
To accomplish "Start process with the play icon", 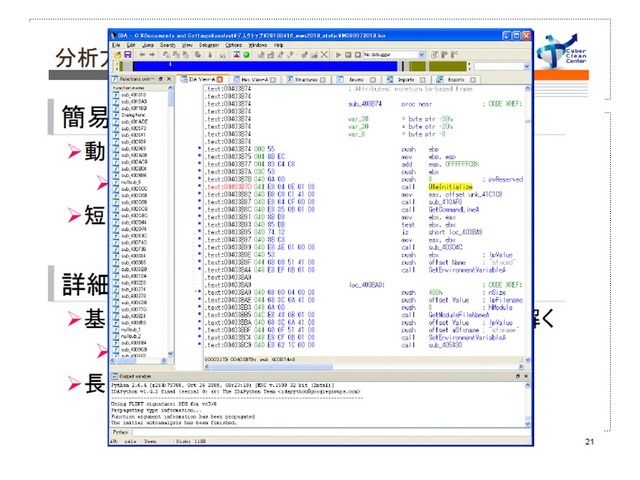I will pyautogui.click(x=338, y=55).
